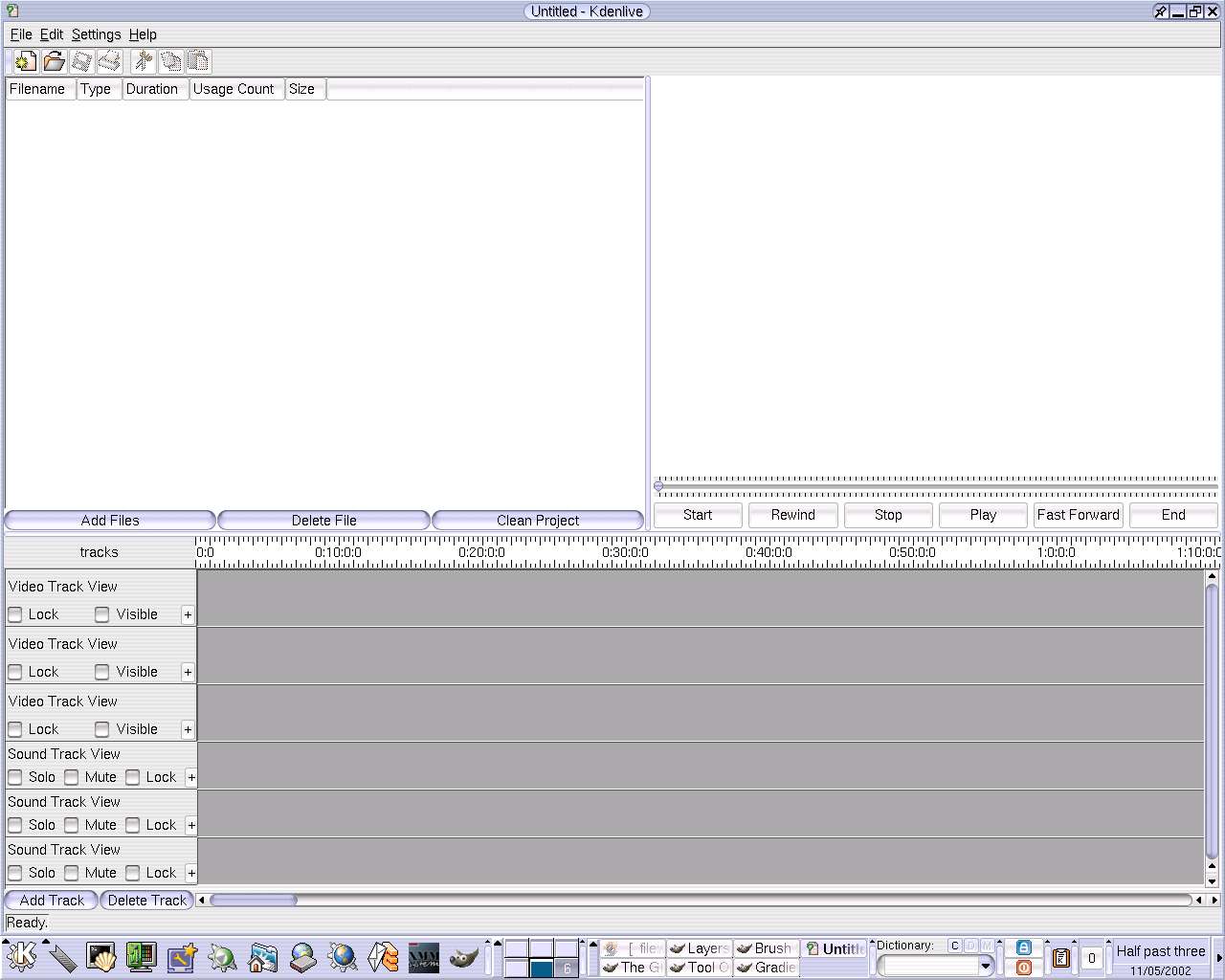Expand the first video track with plus button
The image size is (1225, 980).
point(188,614)
